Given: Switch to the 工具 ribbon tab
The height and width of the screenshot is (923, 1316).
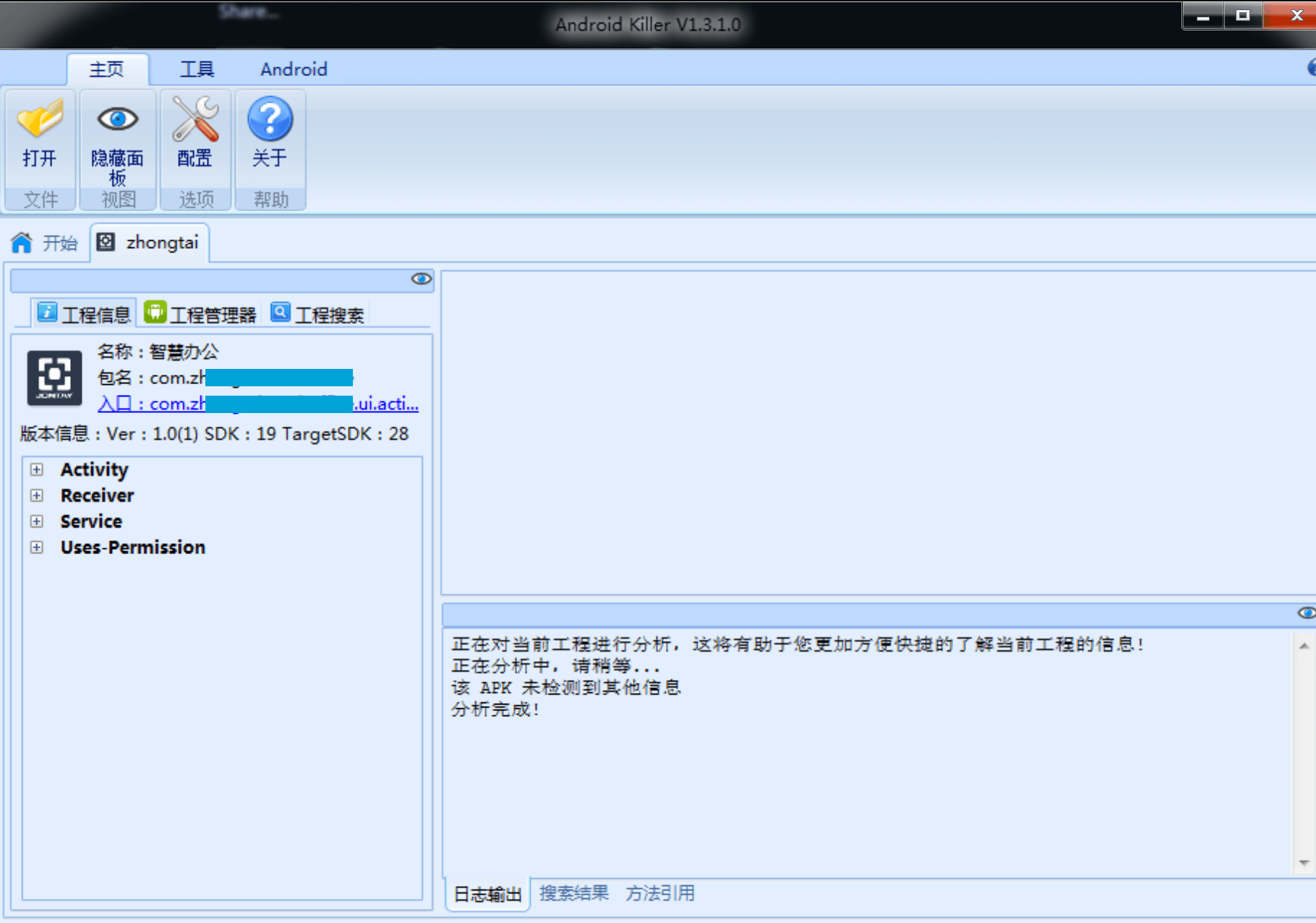Looking at the screenshot, I should 197,69.
